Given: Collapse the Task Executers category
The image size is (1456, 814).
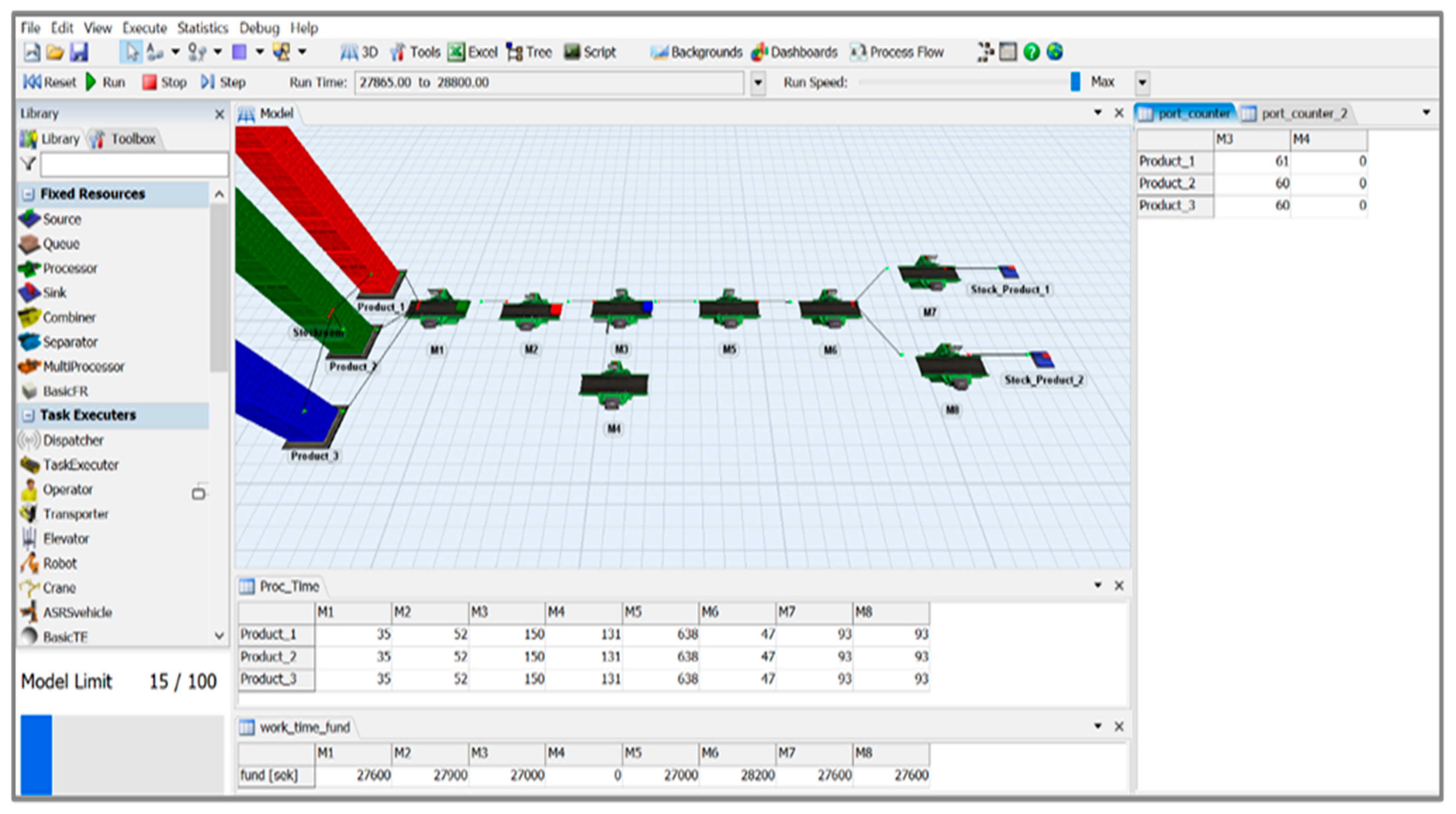Looking at the screenshot, I should click(28, 415).
